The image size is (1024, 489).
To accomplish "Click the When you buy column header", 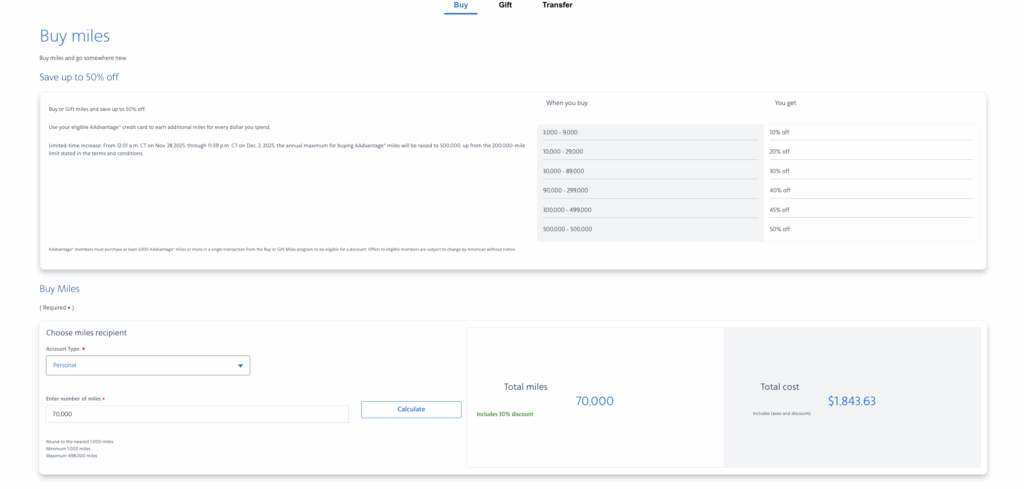I will pyautogui.click(x=566, y=103).
